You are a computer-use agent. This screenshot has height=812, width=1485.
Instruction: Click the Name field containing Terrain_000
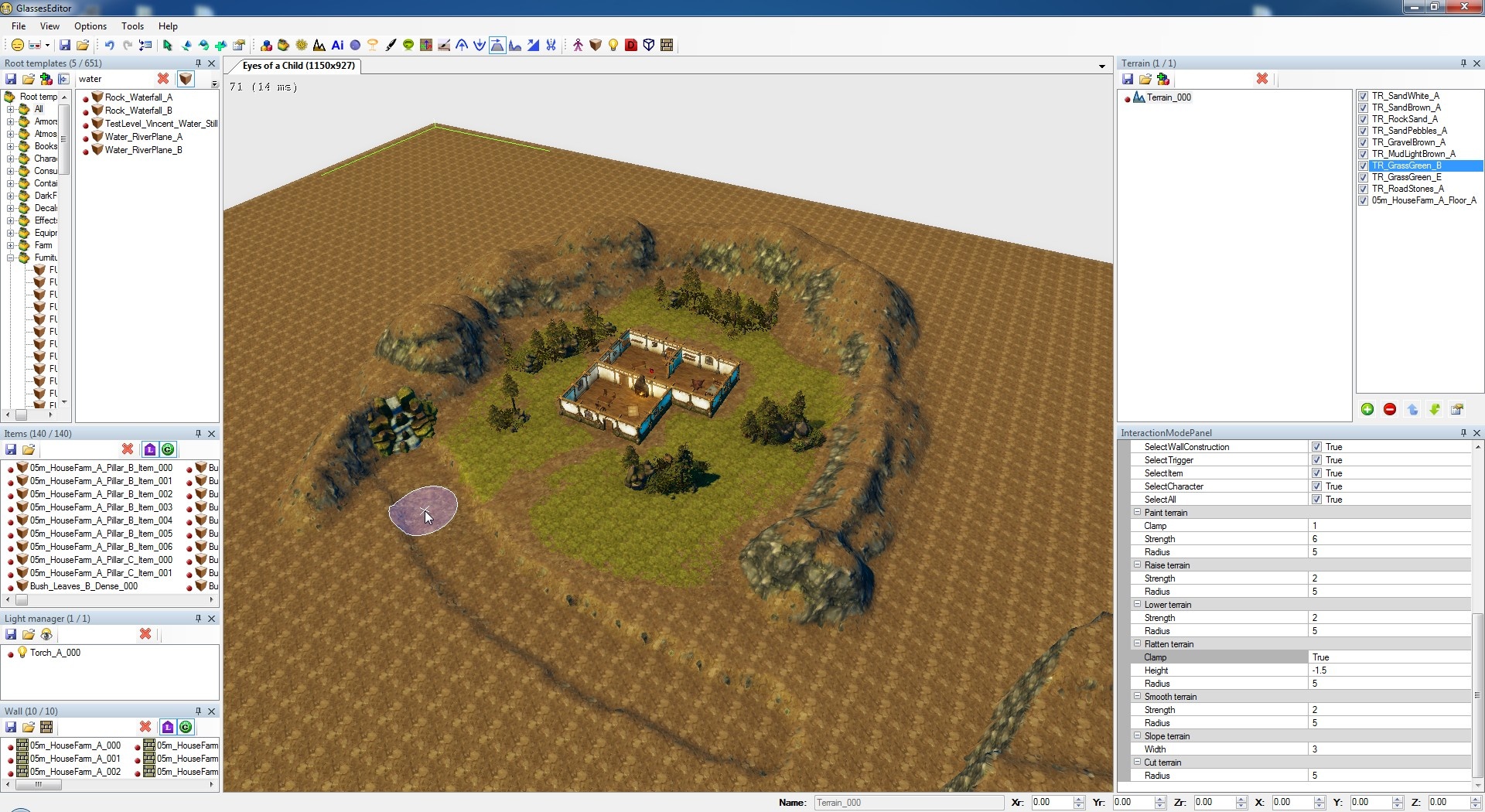[x=908, y=803]
